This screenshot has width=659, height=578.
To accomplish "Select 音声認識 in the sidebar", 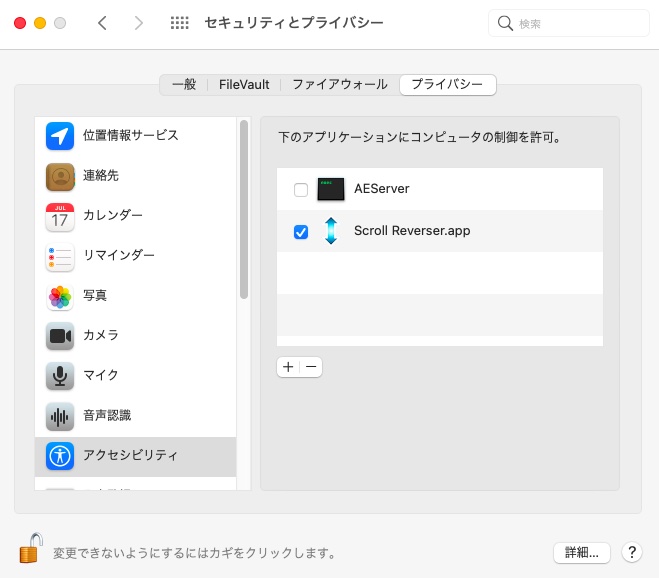I will click(x=135, y=417).
